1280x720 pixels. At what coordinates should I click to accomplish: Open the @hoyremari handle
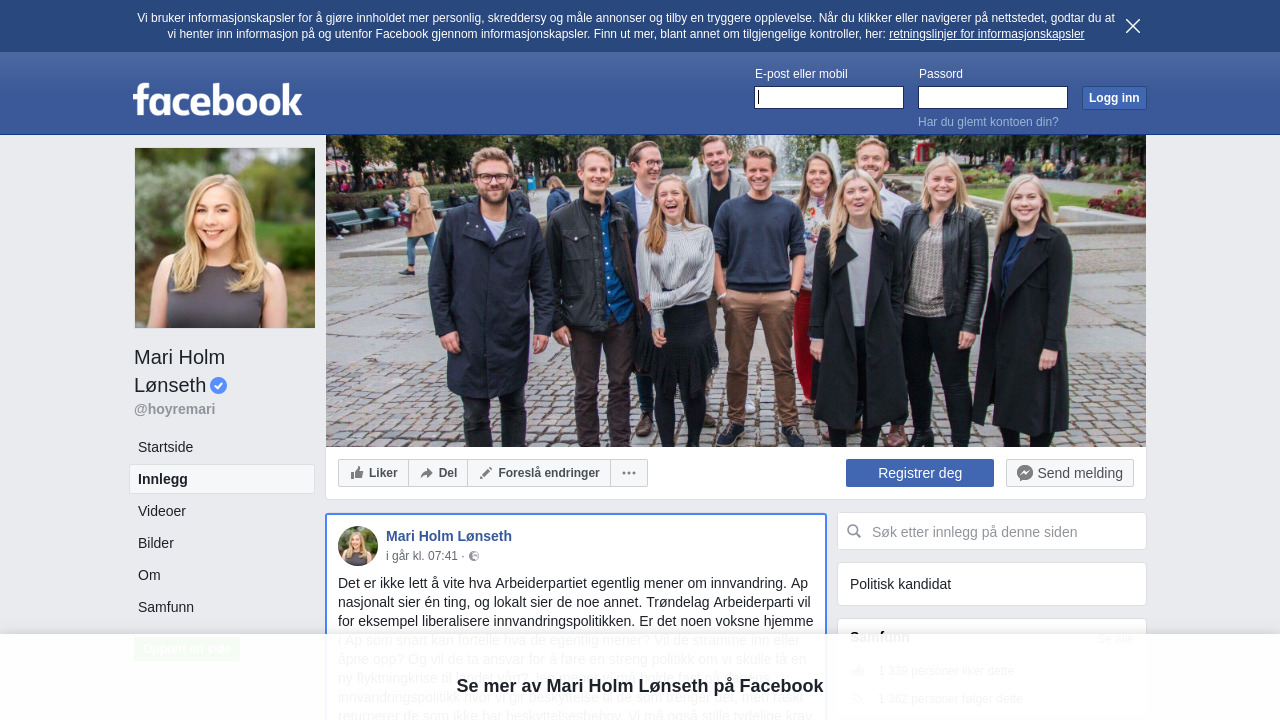[x=174, y=409]
